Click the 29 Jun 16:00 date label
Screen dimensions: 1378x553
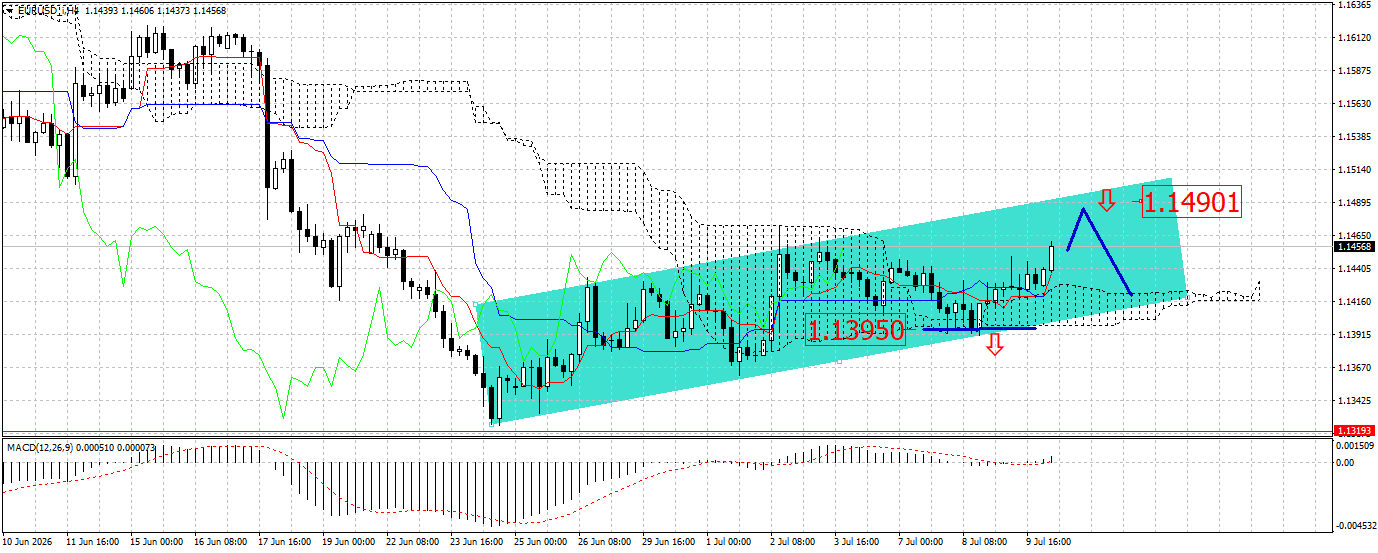668,542
